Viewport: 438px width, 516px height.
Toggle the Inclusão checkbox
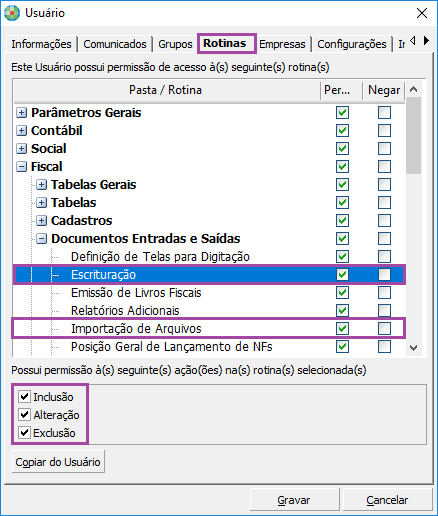pyautogui.click(x=24, y=396)
